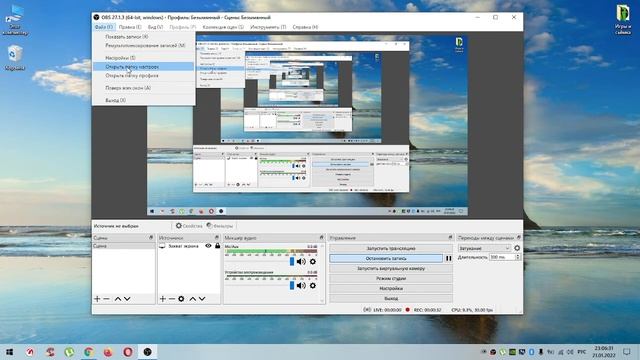Open the transition properties gear beside Затухание
Image resolution: width=640 pixels, height=360 pixels.
pyautogui.click(x=517, y=248)
